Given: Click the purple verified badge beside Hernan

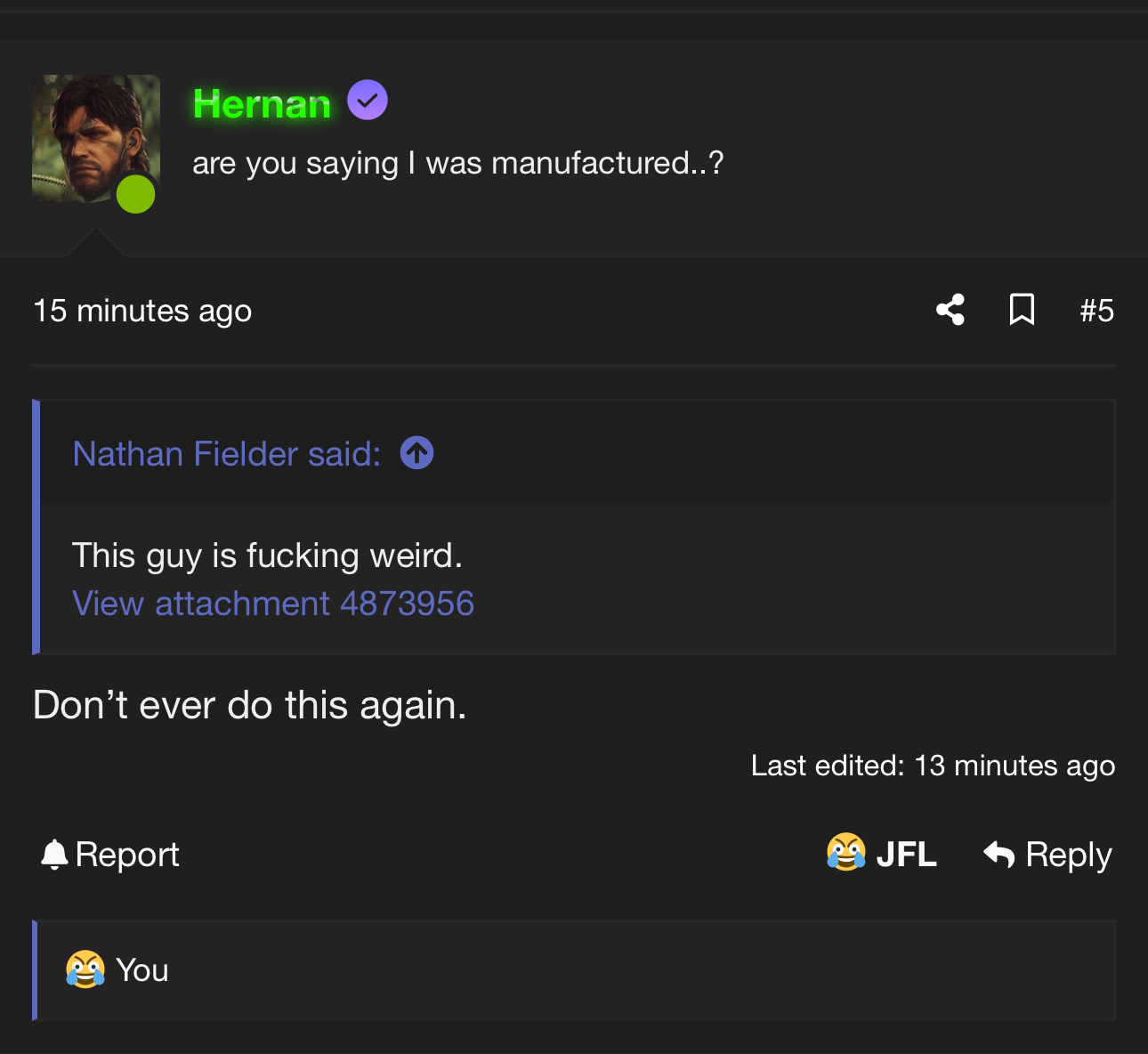Looking at the screenshot, I should 368,100.
